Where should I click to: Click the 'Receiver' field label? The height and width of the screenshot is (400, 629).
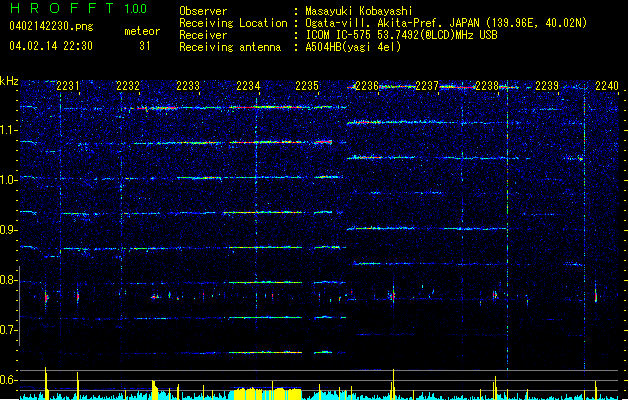tap(203, 35)
